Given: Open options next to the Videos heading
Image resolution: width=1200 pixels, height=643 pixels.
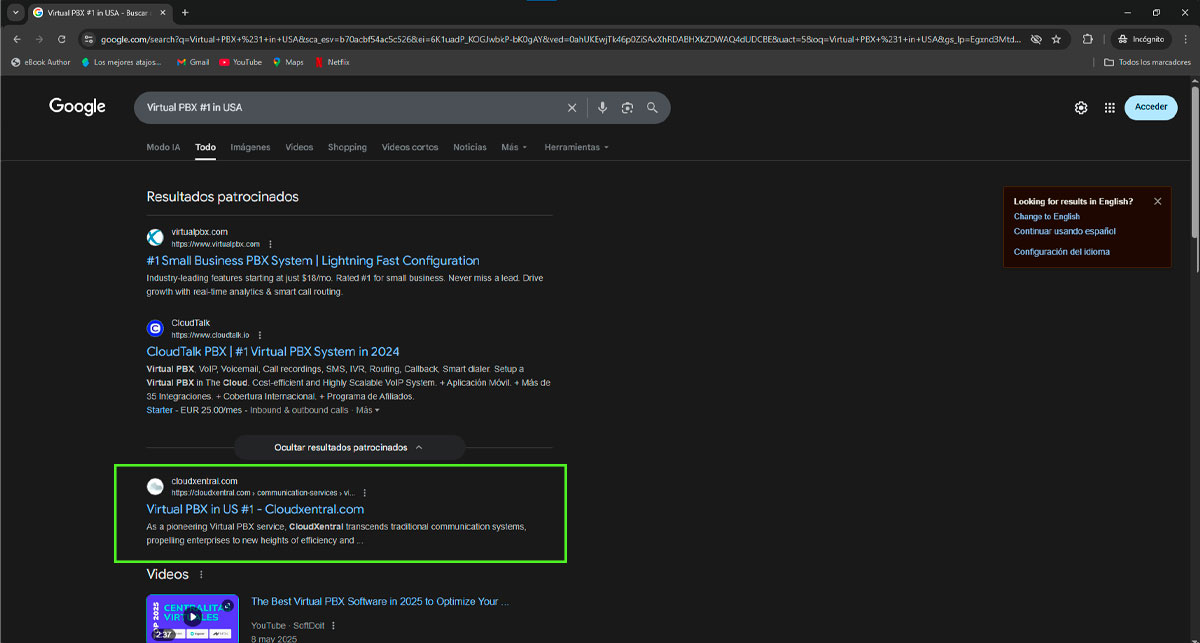Looking at the screenshot, I should pos(201,575).
